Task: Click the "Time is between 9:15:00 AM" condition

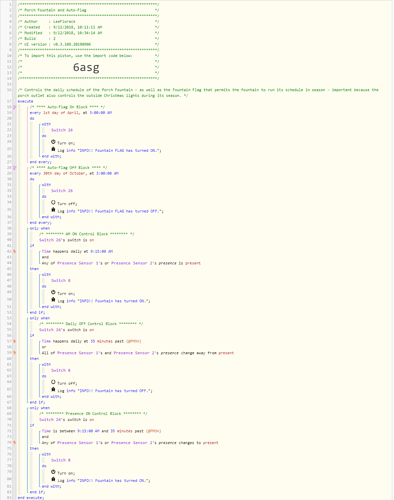Action: pos(101,431)
